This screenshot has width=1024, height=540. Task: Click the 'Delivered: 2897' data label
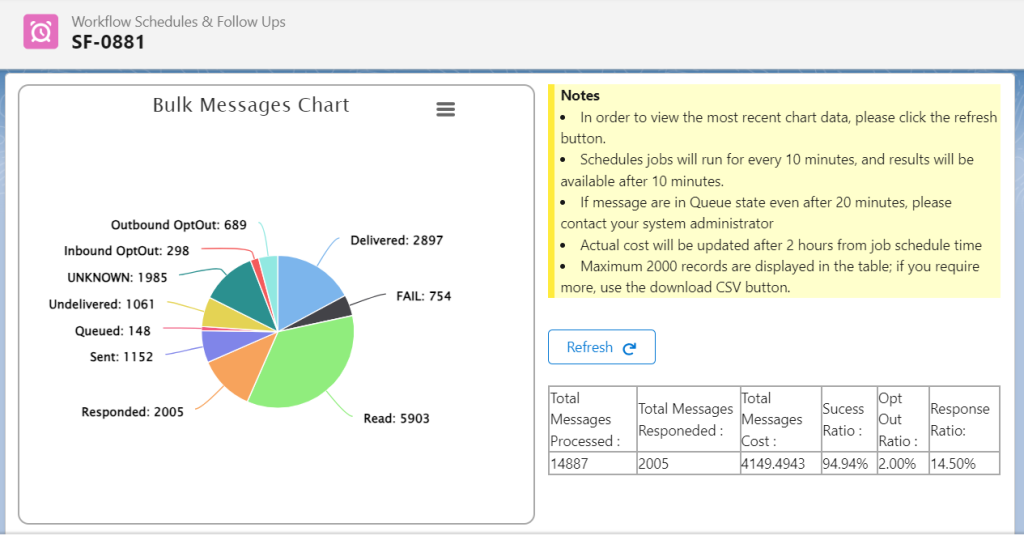[396, 240]
